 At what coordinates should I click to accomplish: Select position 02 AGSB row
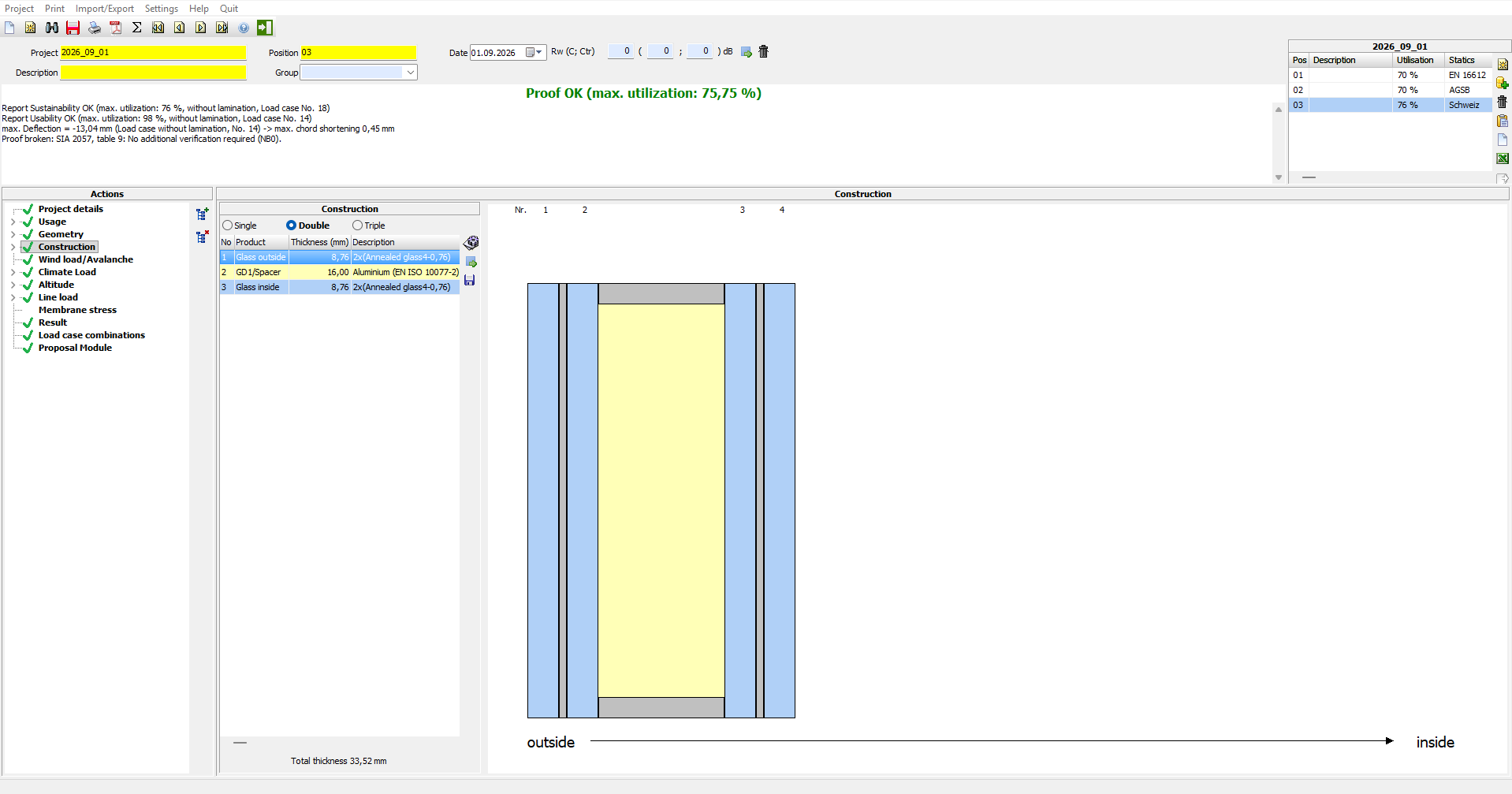point(1391,90)
